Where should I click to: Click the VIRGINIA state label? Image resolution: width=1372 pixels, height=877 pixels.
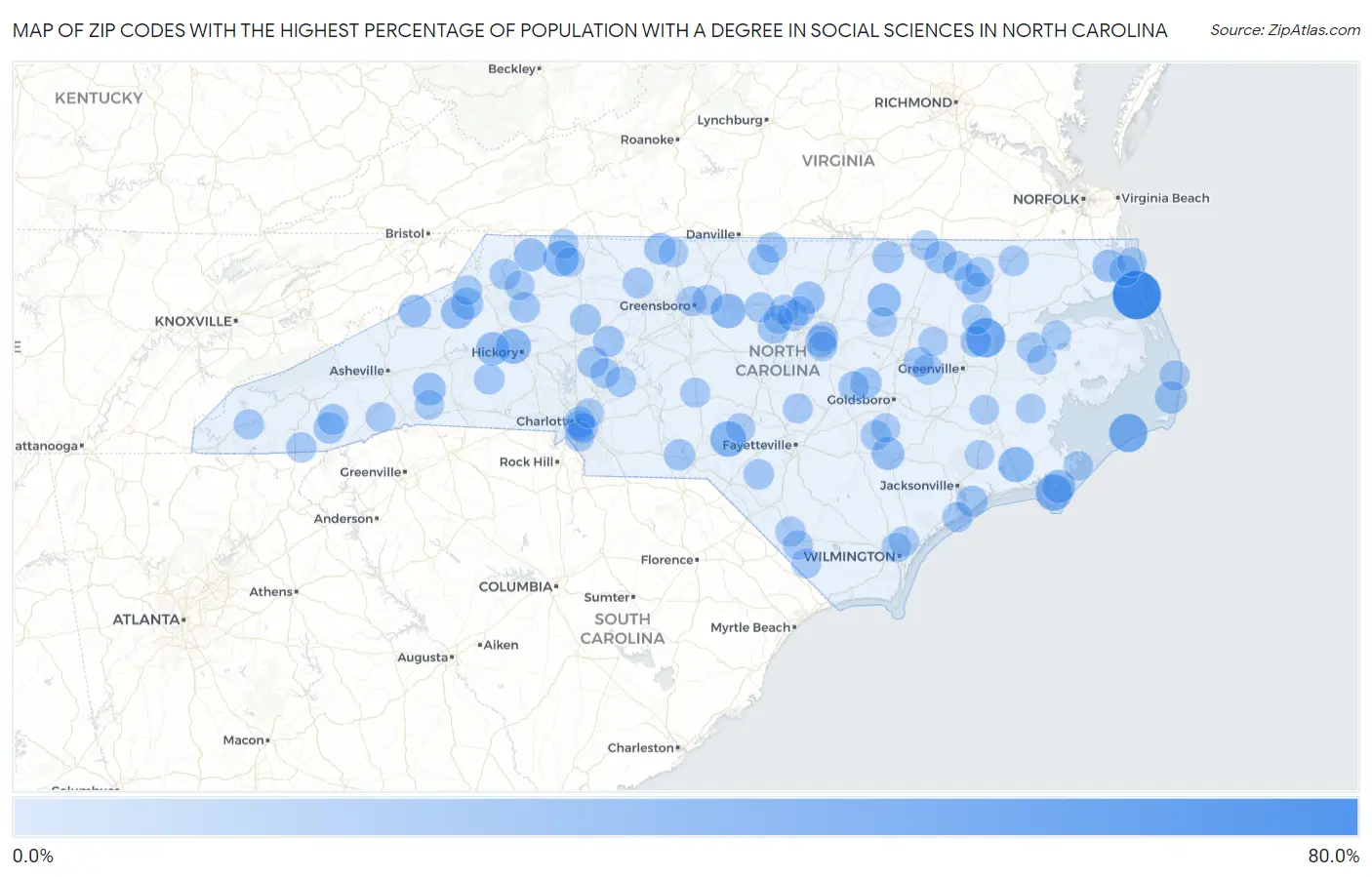pyautogui.click(x=838, y=160)
